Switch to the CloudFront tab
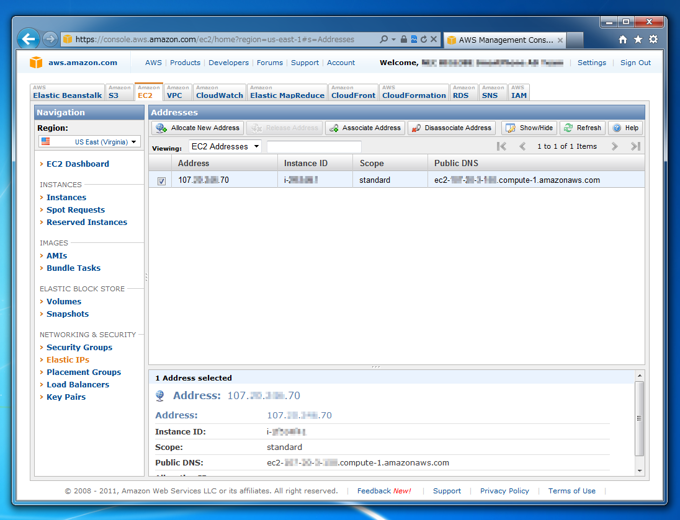The width and height of the screenshot is (680, 520). pos(353,92)
